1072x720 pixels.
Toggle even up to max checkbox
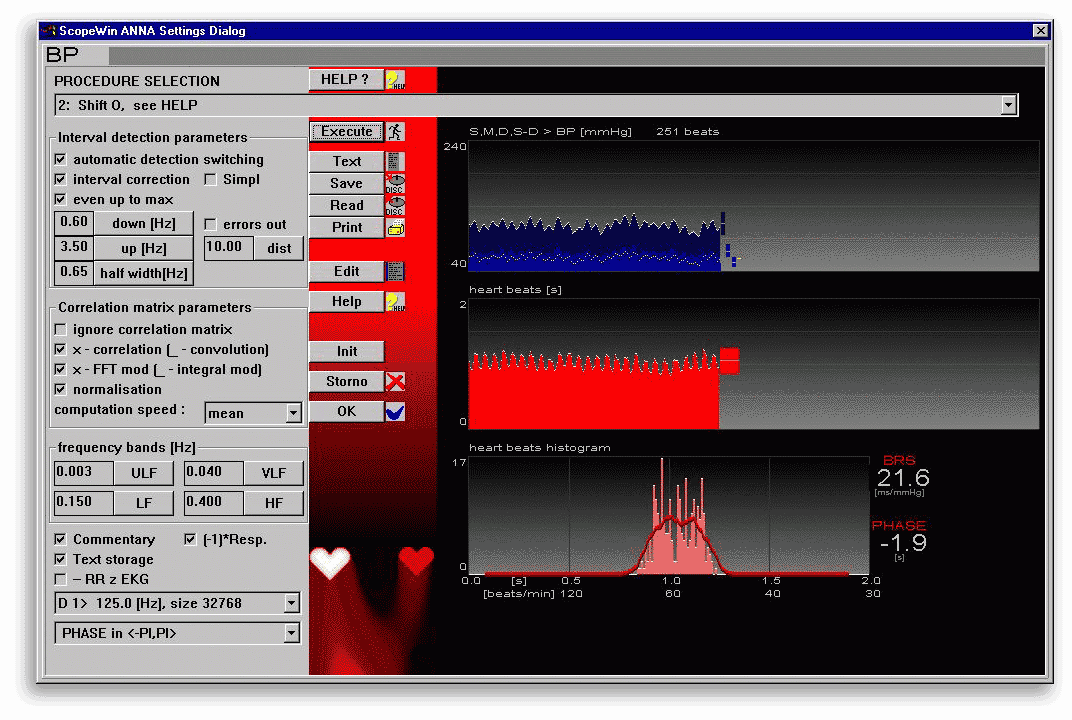point(61,199)
